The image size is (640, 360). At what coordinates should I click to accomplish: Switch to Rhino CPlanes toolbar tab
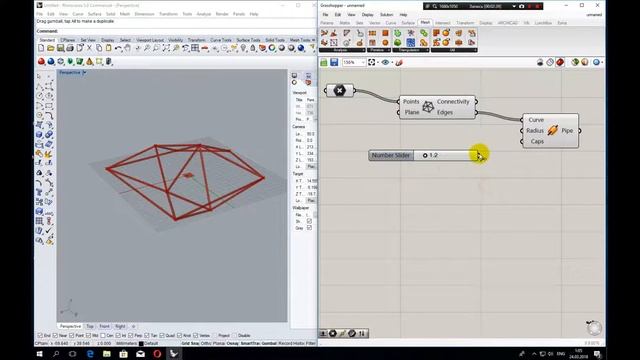tap(67, 40)
